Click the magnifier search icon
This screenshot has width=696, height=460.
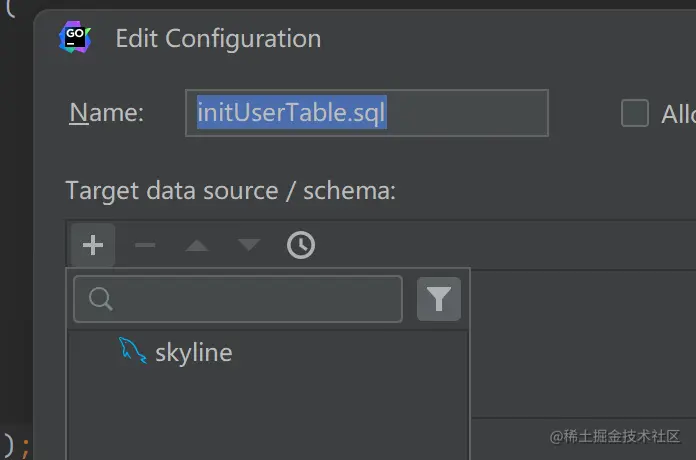[x=100, y=299]
